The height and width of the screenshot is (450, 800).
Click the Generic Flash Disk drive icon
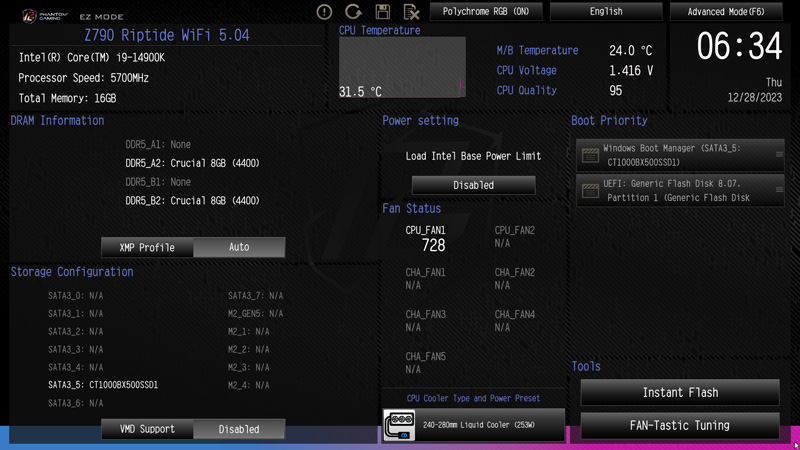(590, 191)
